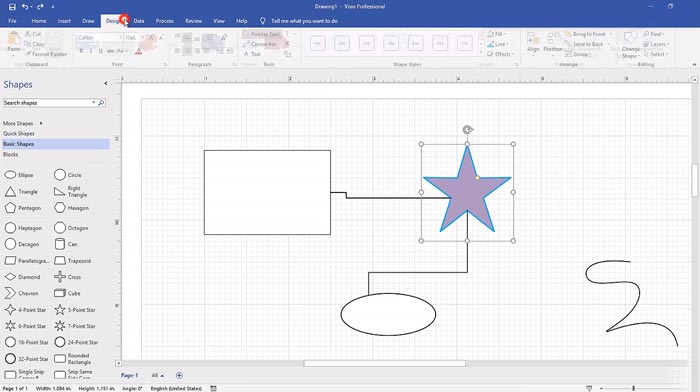This screenshot has width=700, height=392.
Task: Switch to the Process ribbon tab
Action: point(165,21)
